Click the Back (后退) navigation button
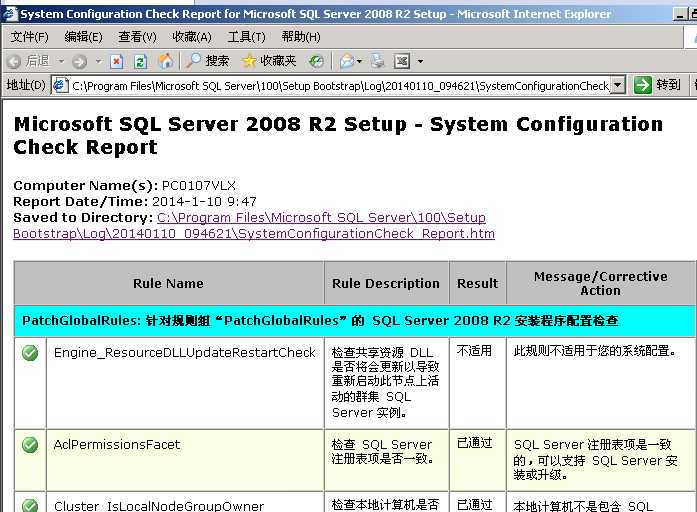Image resolution: width=697 pixels, height=512 pixels. pos(28,61)
